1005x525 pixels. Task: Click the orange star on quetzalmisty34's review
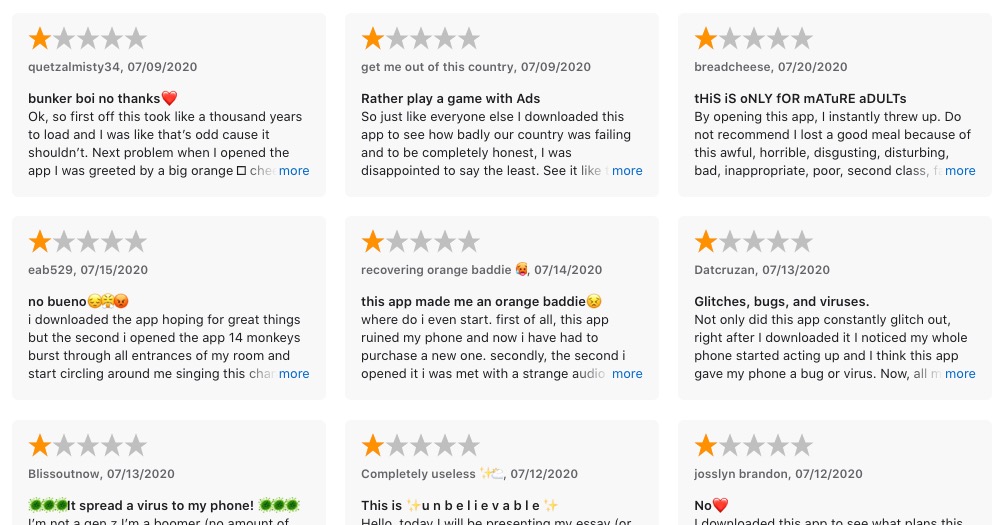click(40, 38)
